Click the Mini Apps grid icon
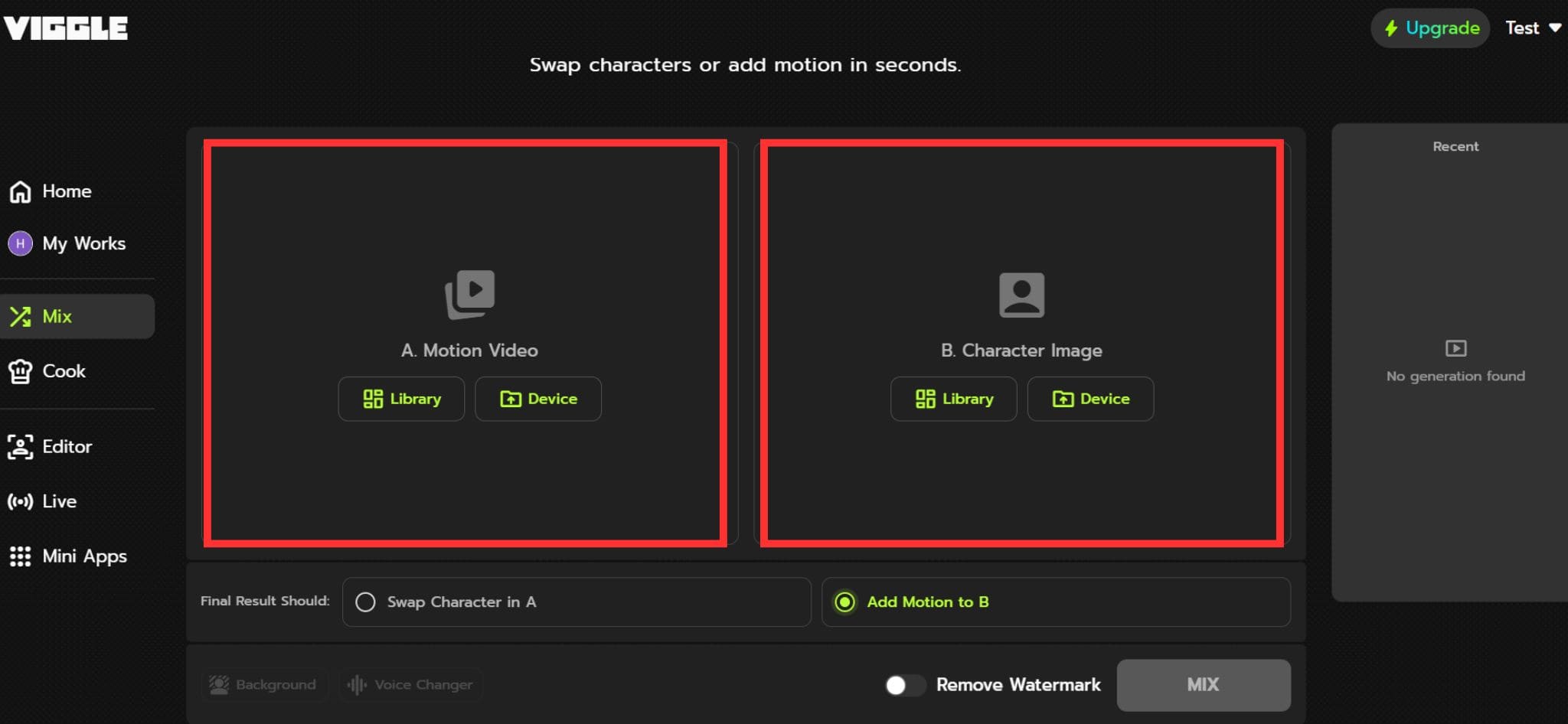The height and width of the screenshot is (724, 1568). pyautogui.click(x=21, y=556)
